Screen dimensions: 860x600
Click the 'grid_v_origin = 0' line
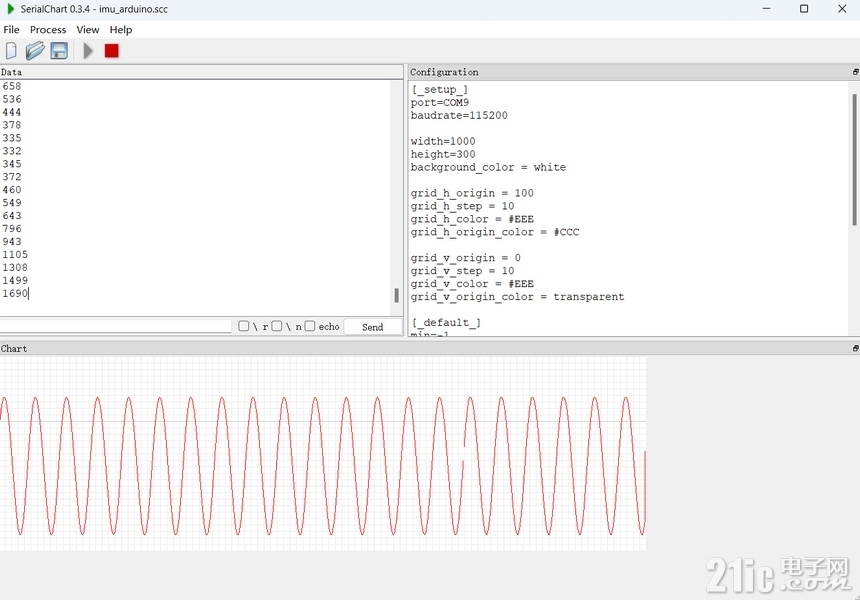[466, 258]
